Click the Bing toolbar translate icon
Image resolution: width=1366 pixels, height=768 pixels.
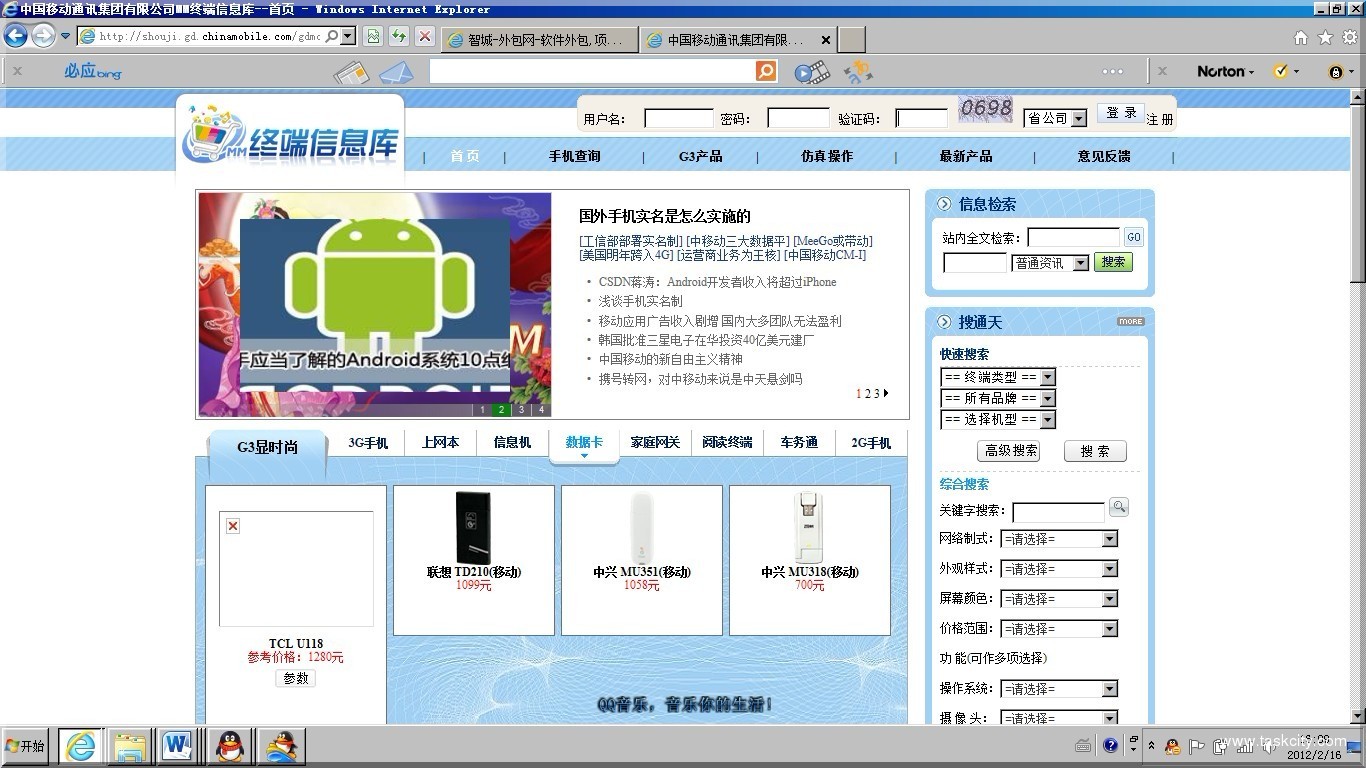(x=858, y=72)
